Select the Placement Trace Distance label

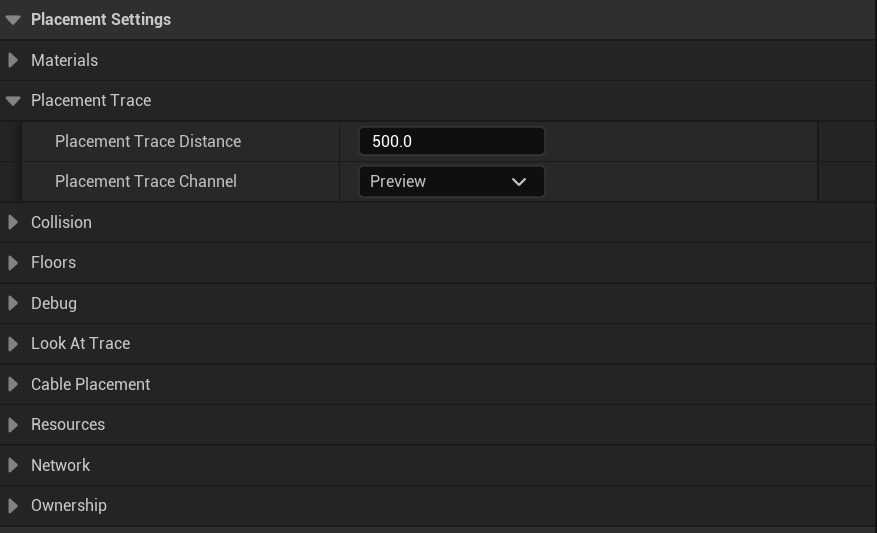click(148, 141)
